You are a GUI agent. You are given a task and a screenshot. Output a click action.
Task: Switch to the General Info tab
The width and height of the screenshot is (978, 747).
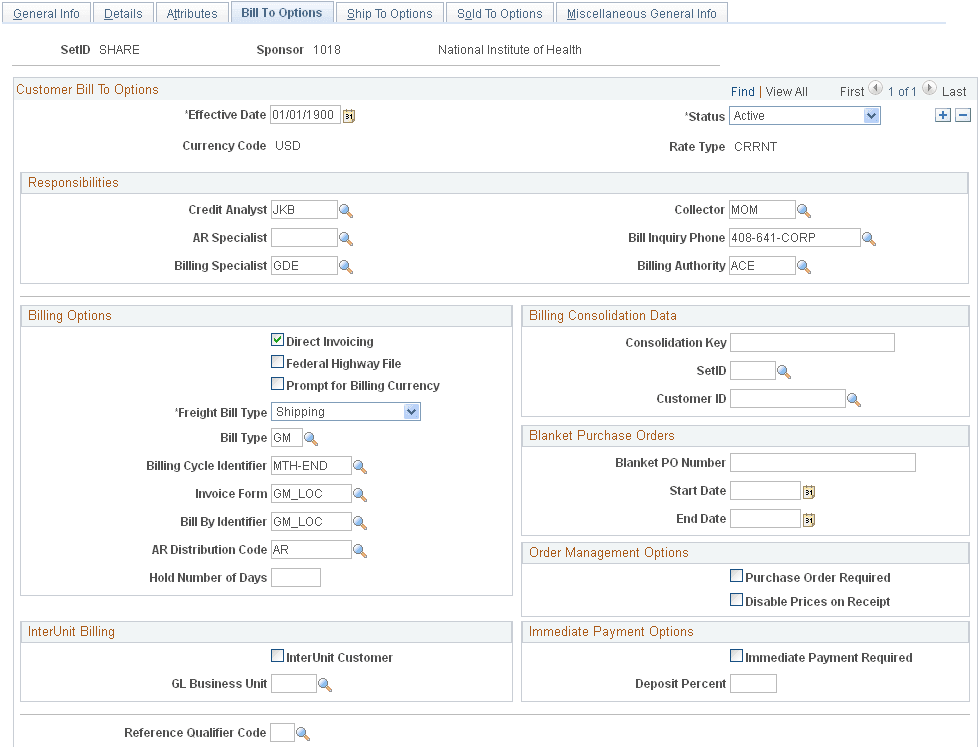click(x=46, y=12)
